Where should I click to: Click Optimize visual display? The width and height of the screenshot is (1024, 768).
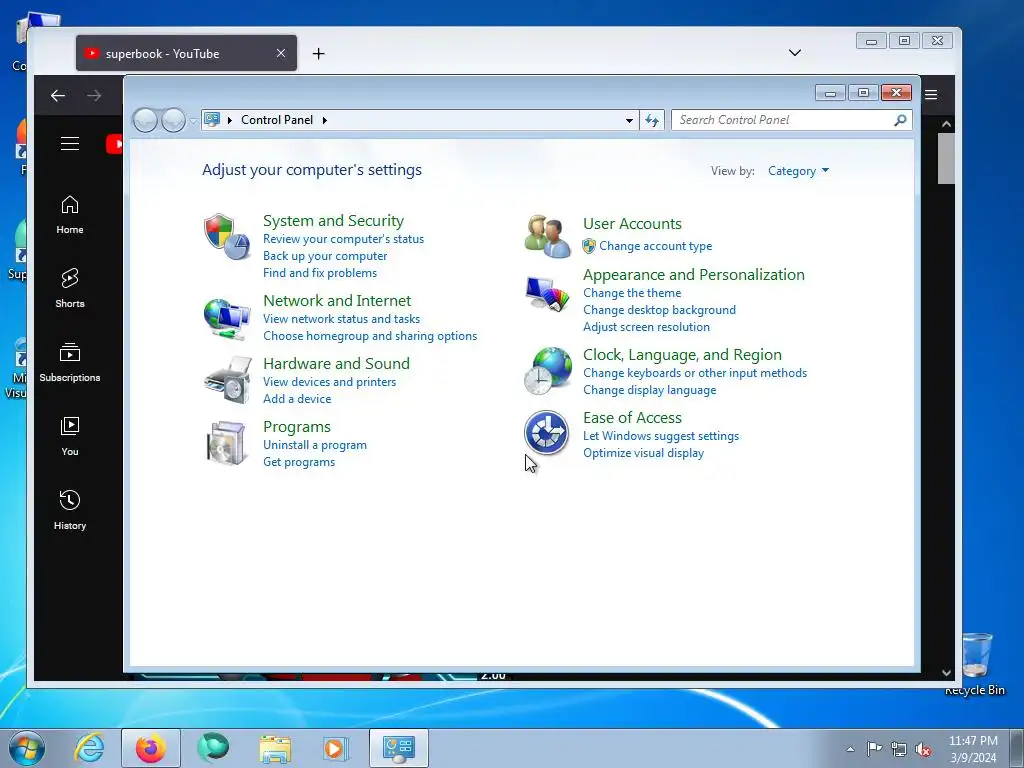tap(643, 453)
